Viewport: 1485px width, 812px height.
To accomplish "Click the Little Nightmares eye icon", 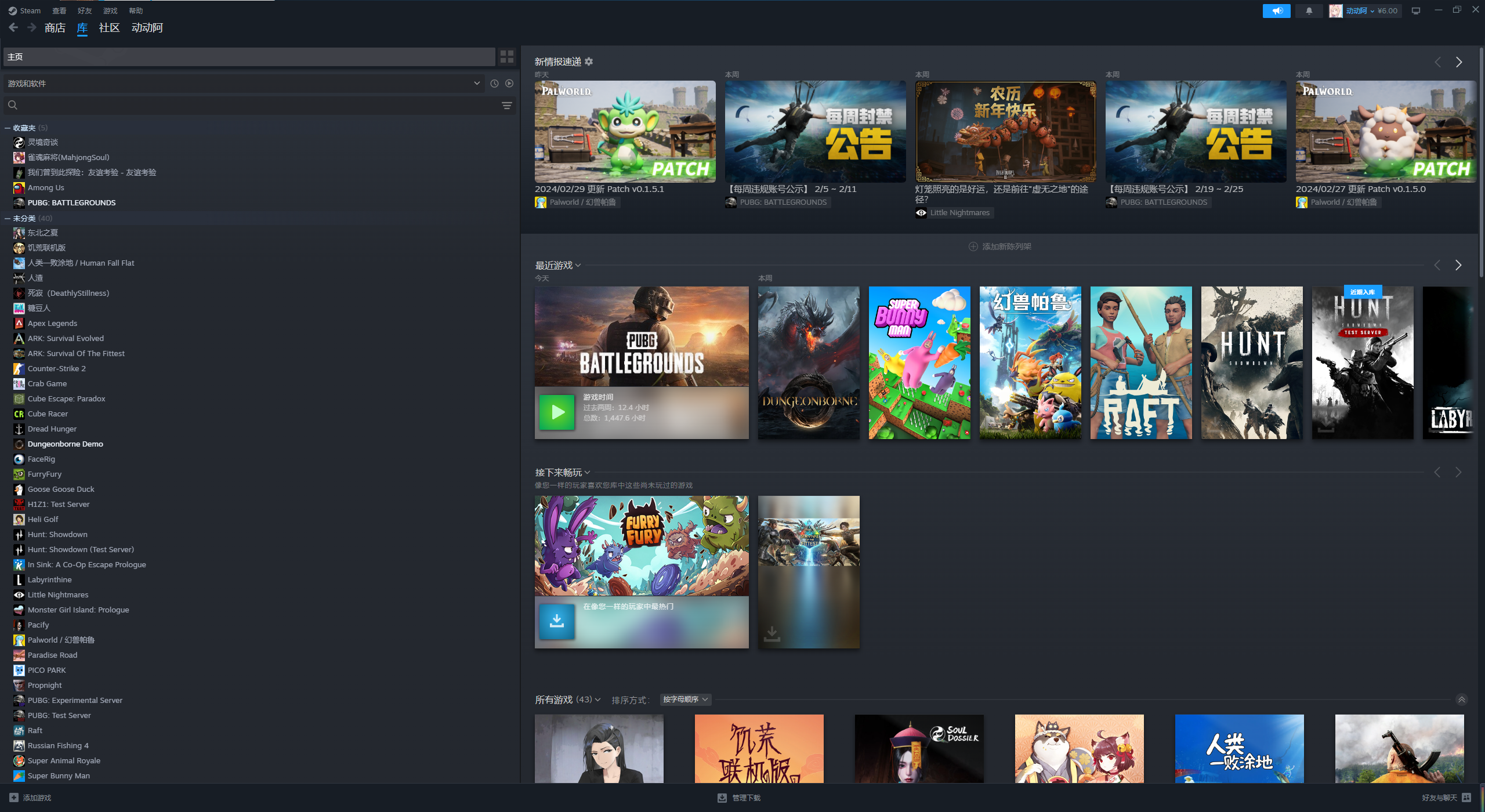I will tap(19, 594).
